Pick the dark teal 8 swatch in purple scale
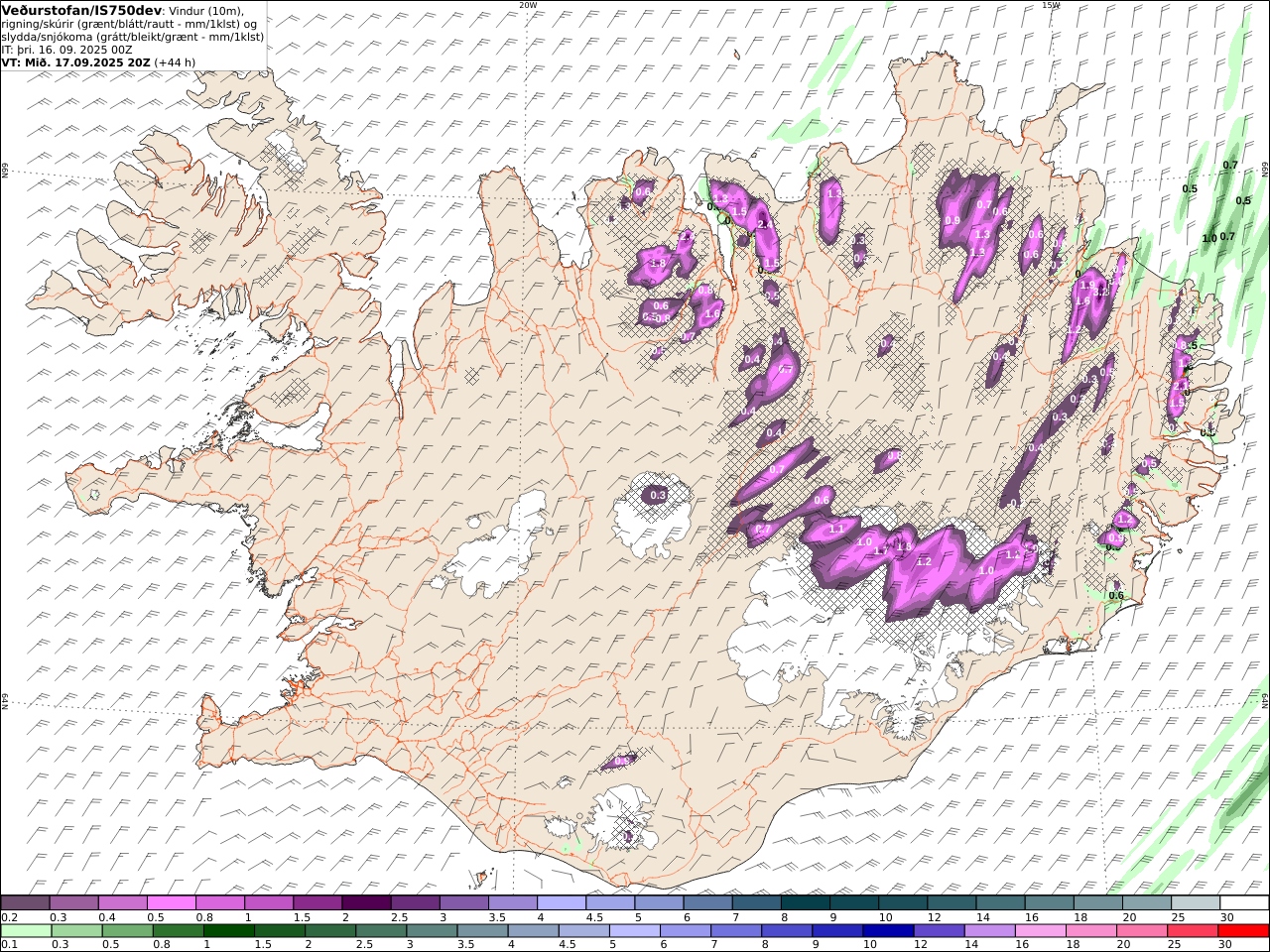Viewport: 1270px width, 952px height. tap(806, 903)
